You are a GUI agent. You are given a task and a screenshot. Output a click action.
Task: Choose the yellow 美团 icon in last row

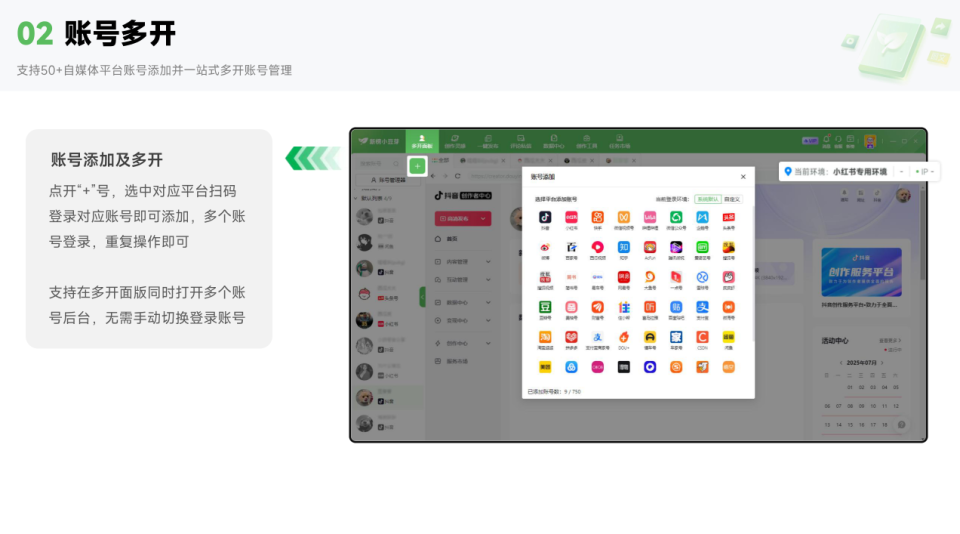[x=545, y=367]
